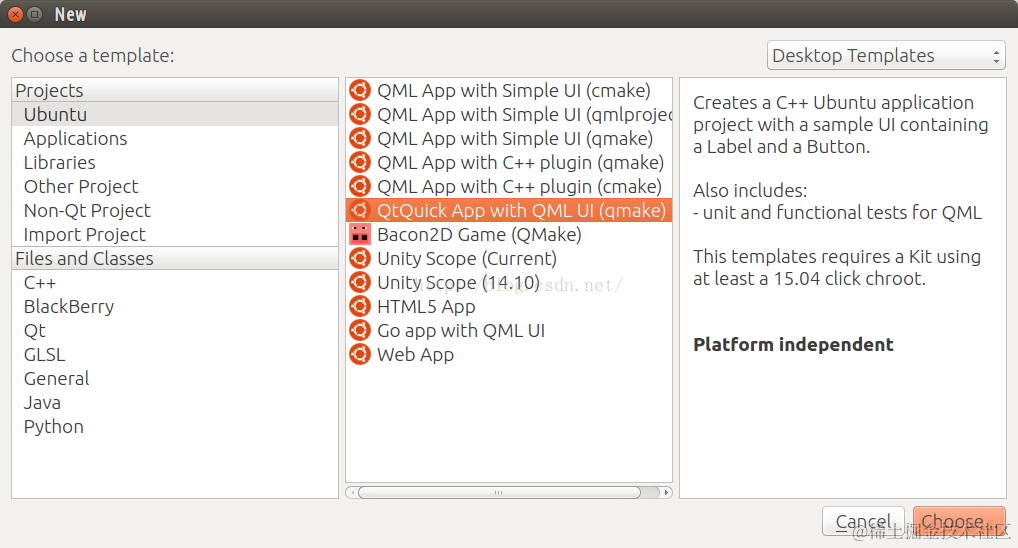Screen dimensions: 1018x548
Task: Select the C++ files category
Action: click(x=175, y=282)
